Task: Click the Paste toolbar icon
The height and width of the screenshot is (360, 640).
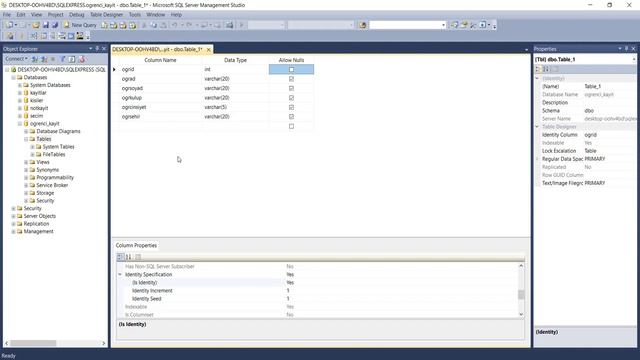Action: [x=163, y=25]
